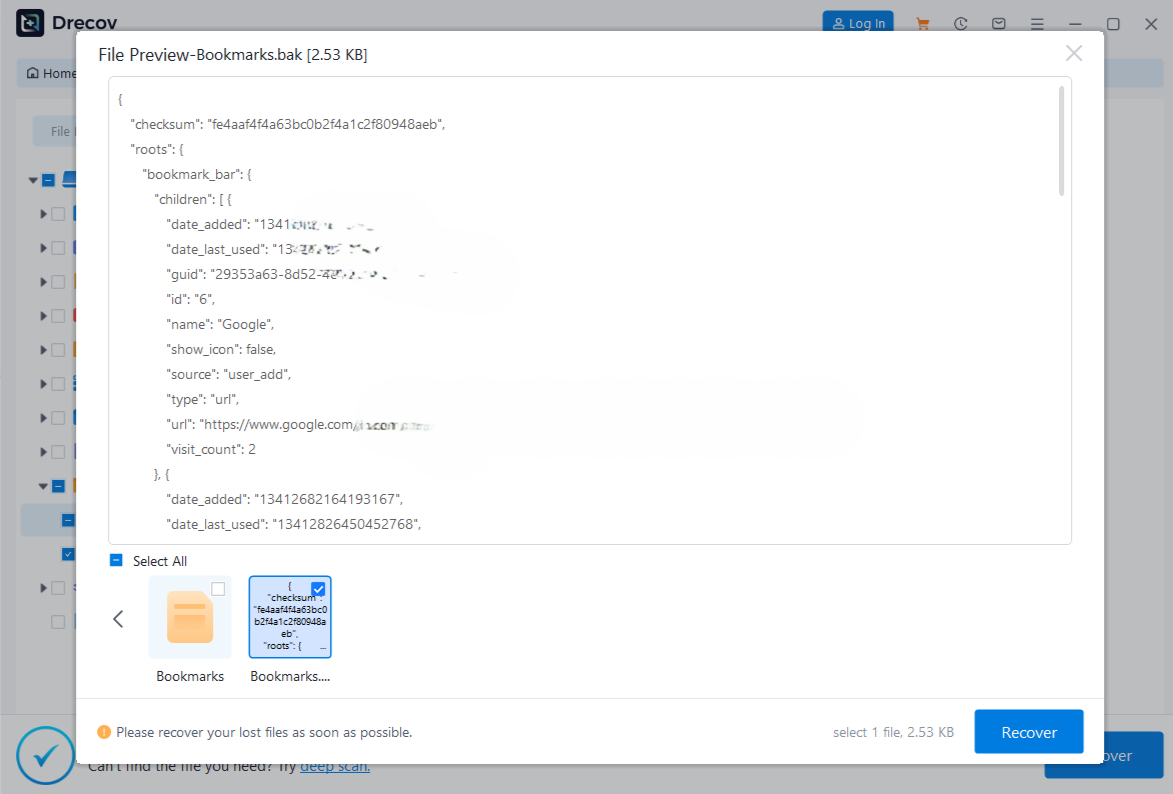Select the Bookmarks.bak preview thumbnail
The height and width of the screenshot is (794, 1173).
[x=289, y=617]
